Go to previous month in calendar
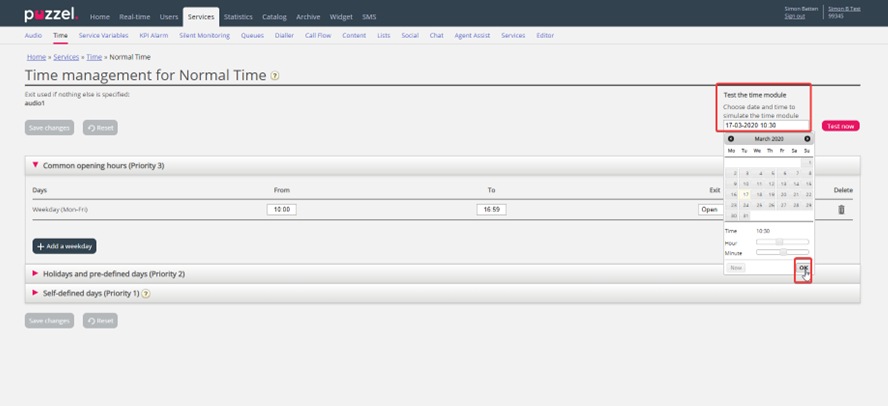888x406 pixels. pyautogui.click(x=731, y=139)
